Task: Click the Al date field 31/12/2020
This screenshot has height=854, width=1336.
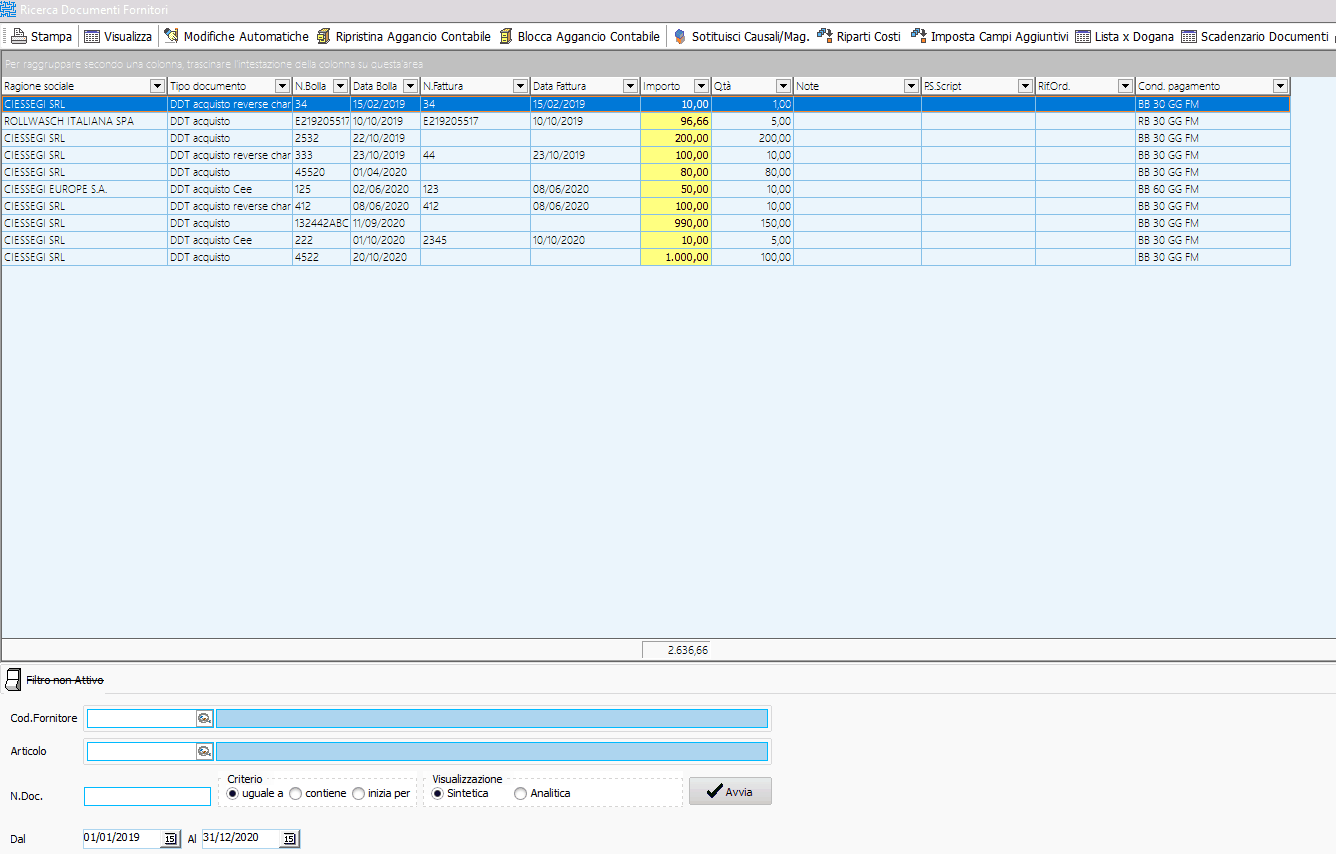Action: (x=241, y=838)
